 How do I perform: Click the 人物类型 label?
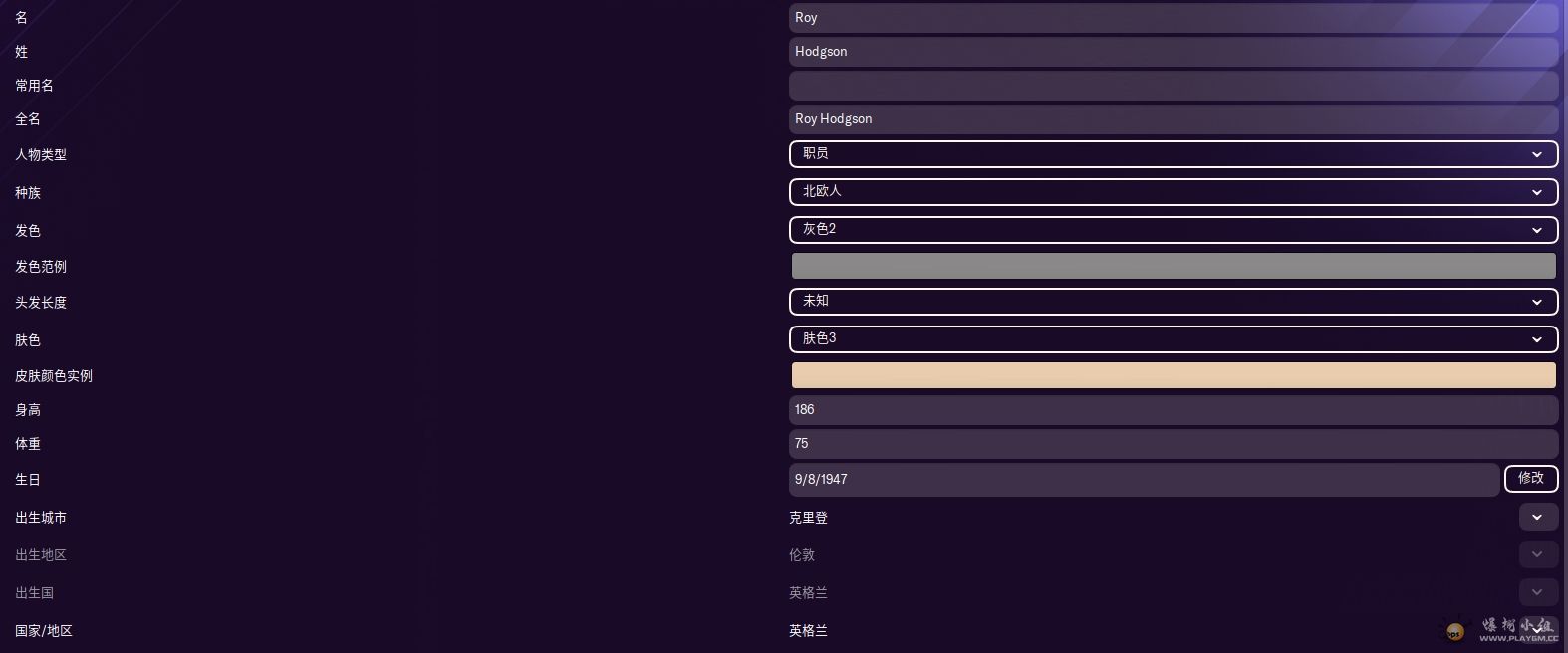[x=41, y=155]
